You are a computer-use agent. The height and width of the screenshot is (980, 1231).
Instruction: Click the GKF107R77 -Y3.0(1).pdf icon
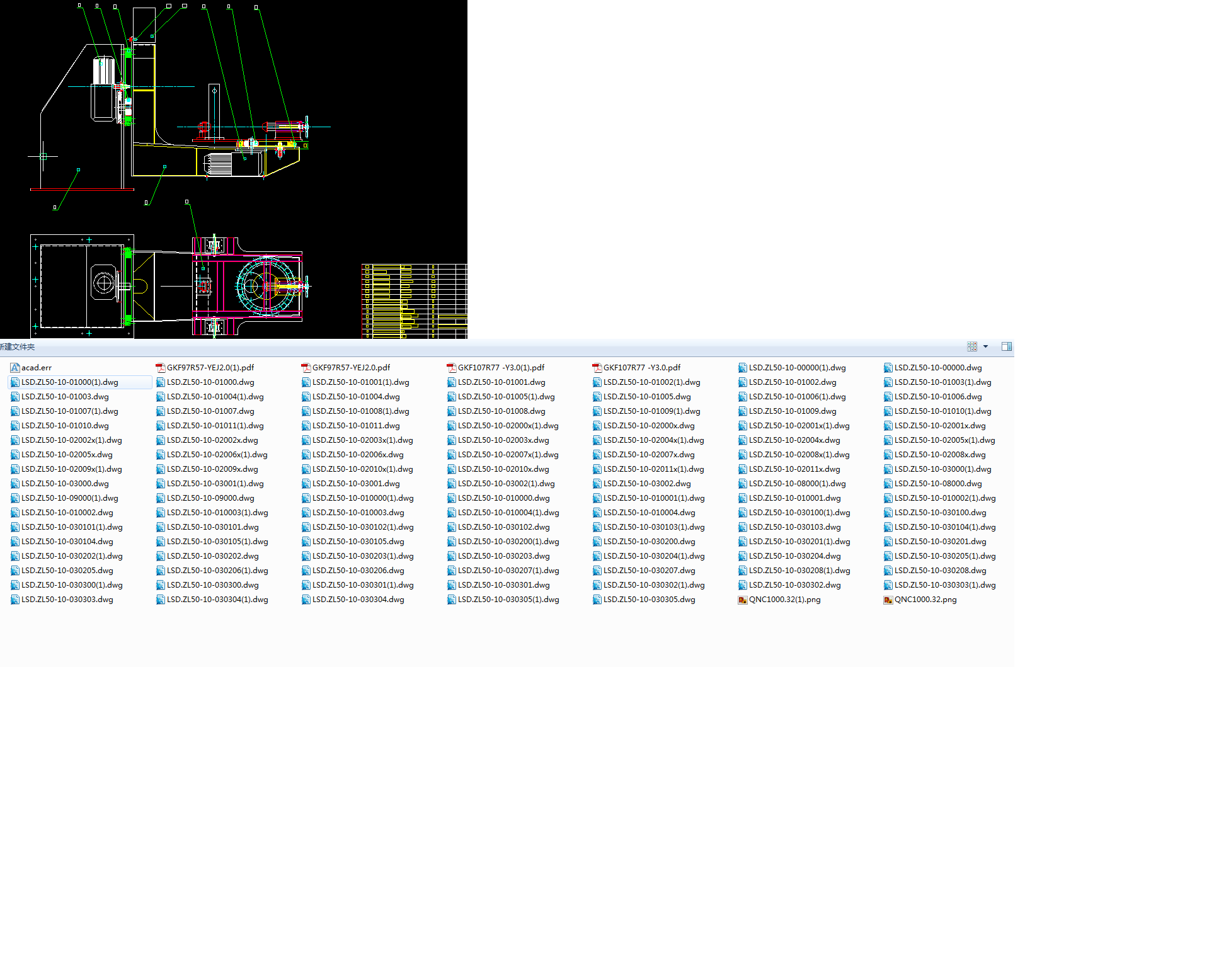tap(452, 368)
